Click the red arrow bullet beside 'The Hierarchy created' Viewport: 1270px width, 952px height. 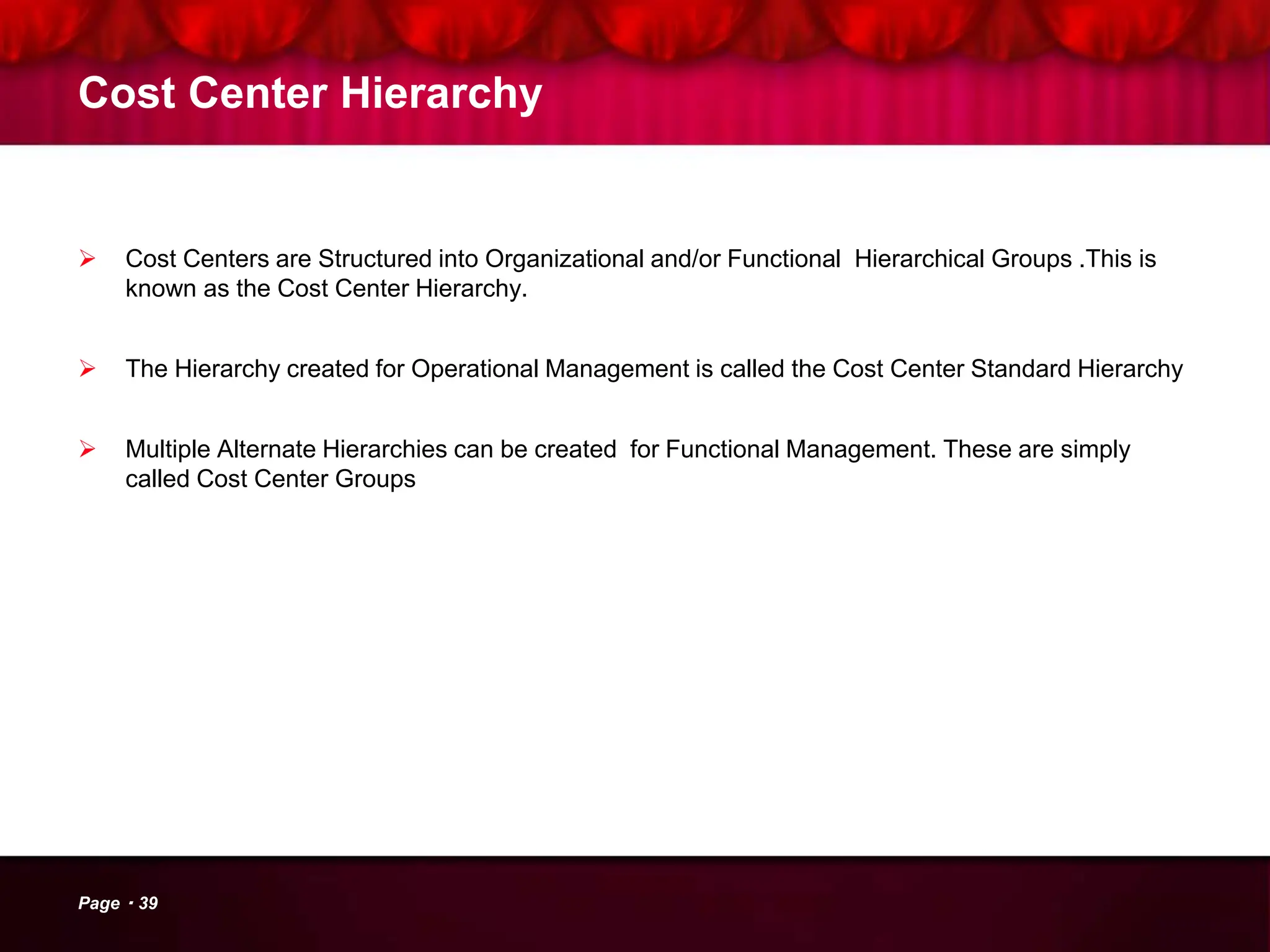coord(87,369)
